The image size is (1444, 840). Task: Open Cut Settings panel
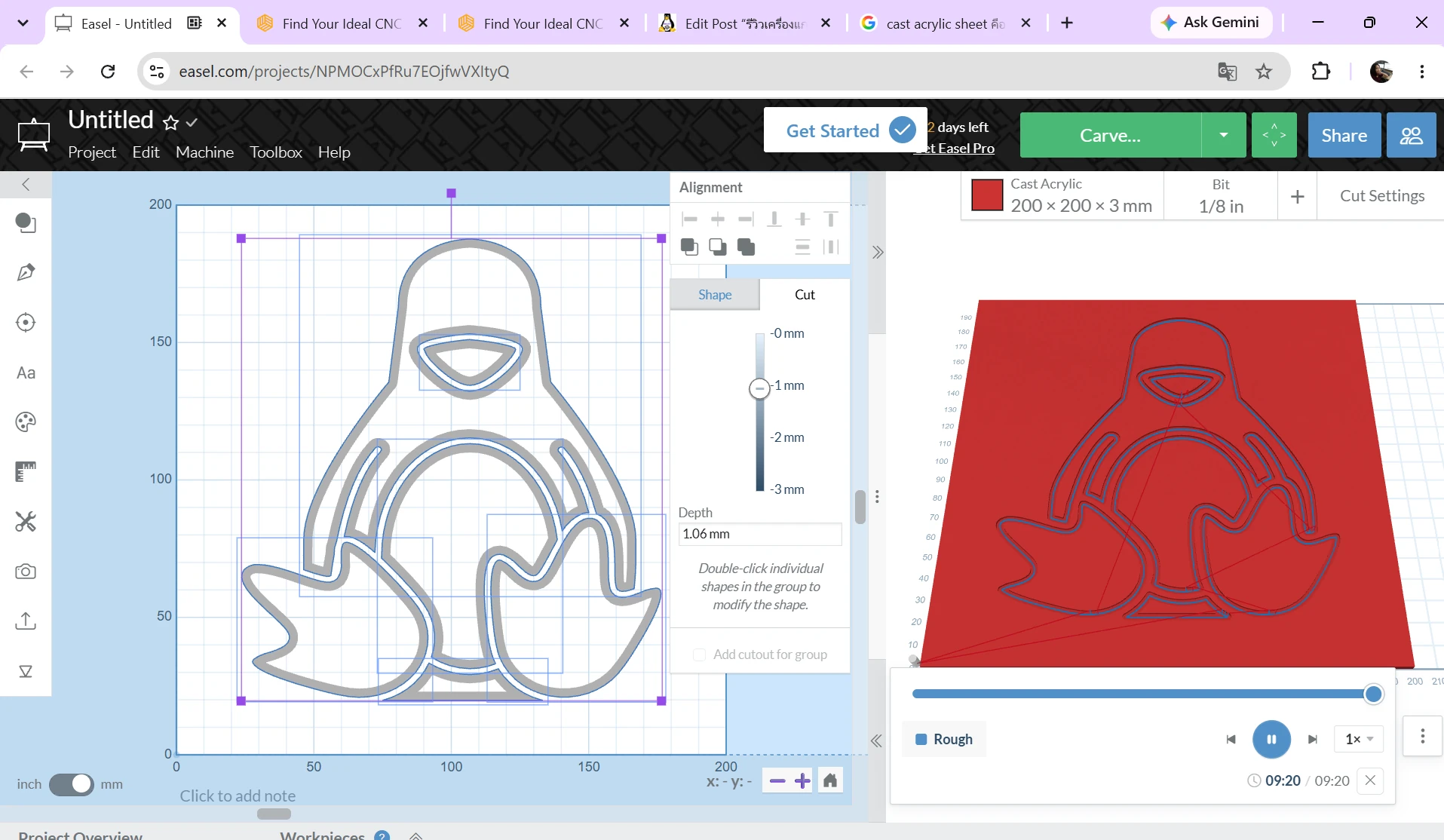1381,196
